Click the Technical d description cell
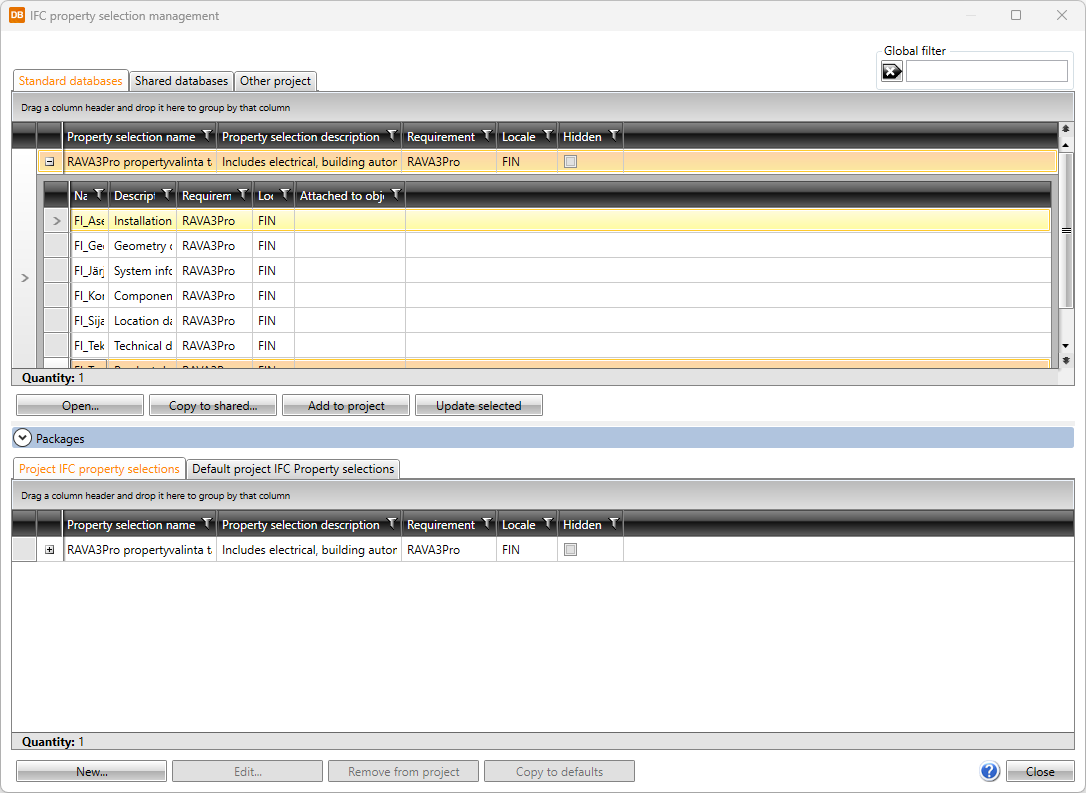Viewport: 1086px width, 793px height. 143,346
